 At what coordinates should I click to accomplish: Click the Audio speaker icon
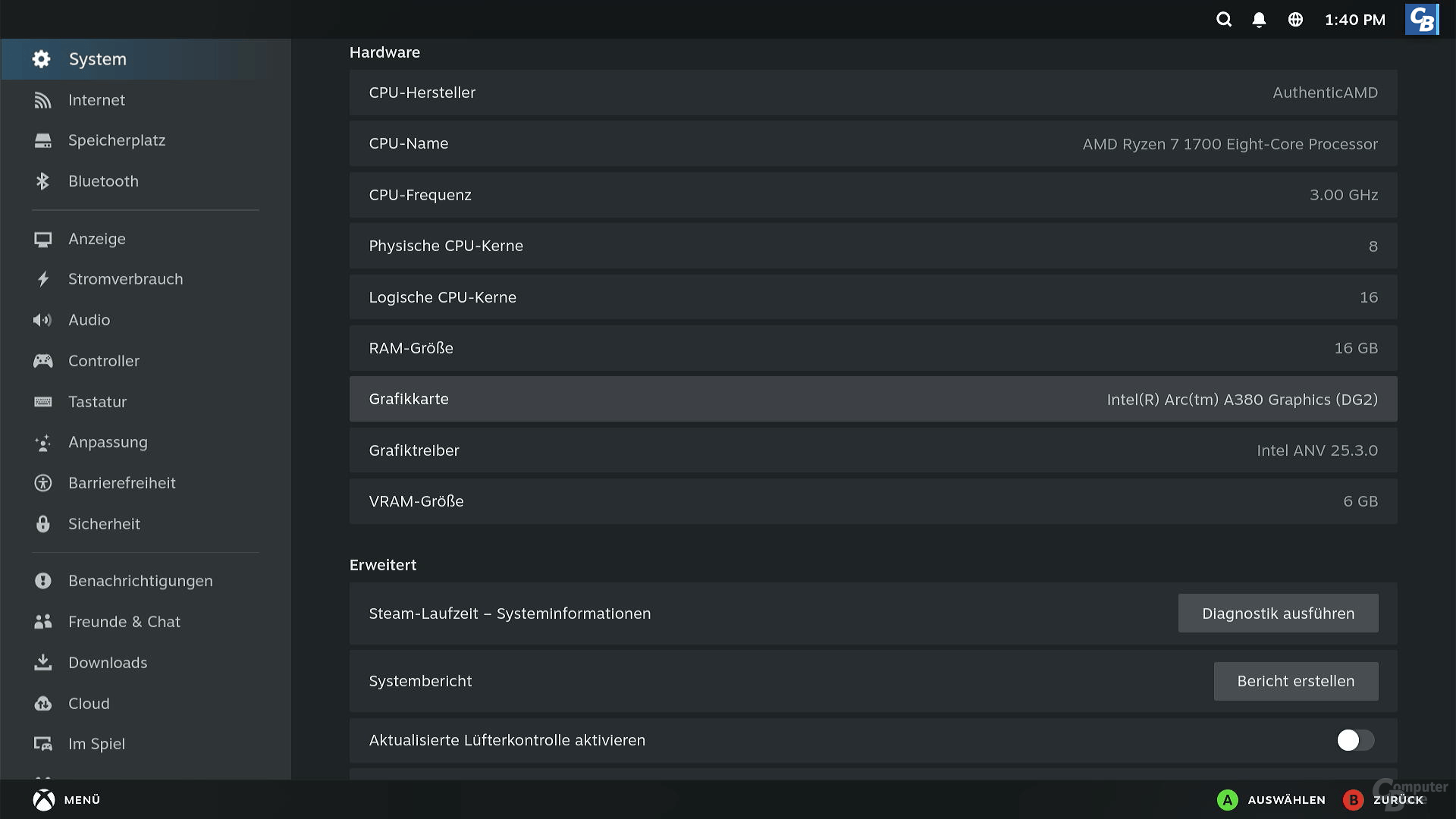coord(42,320)
